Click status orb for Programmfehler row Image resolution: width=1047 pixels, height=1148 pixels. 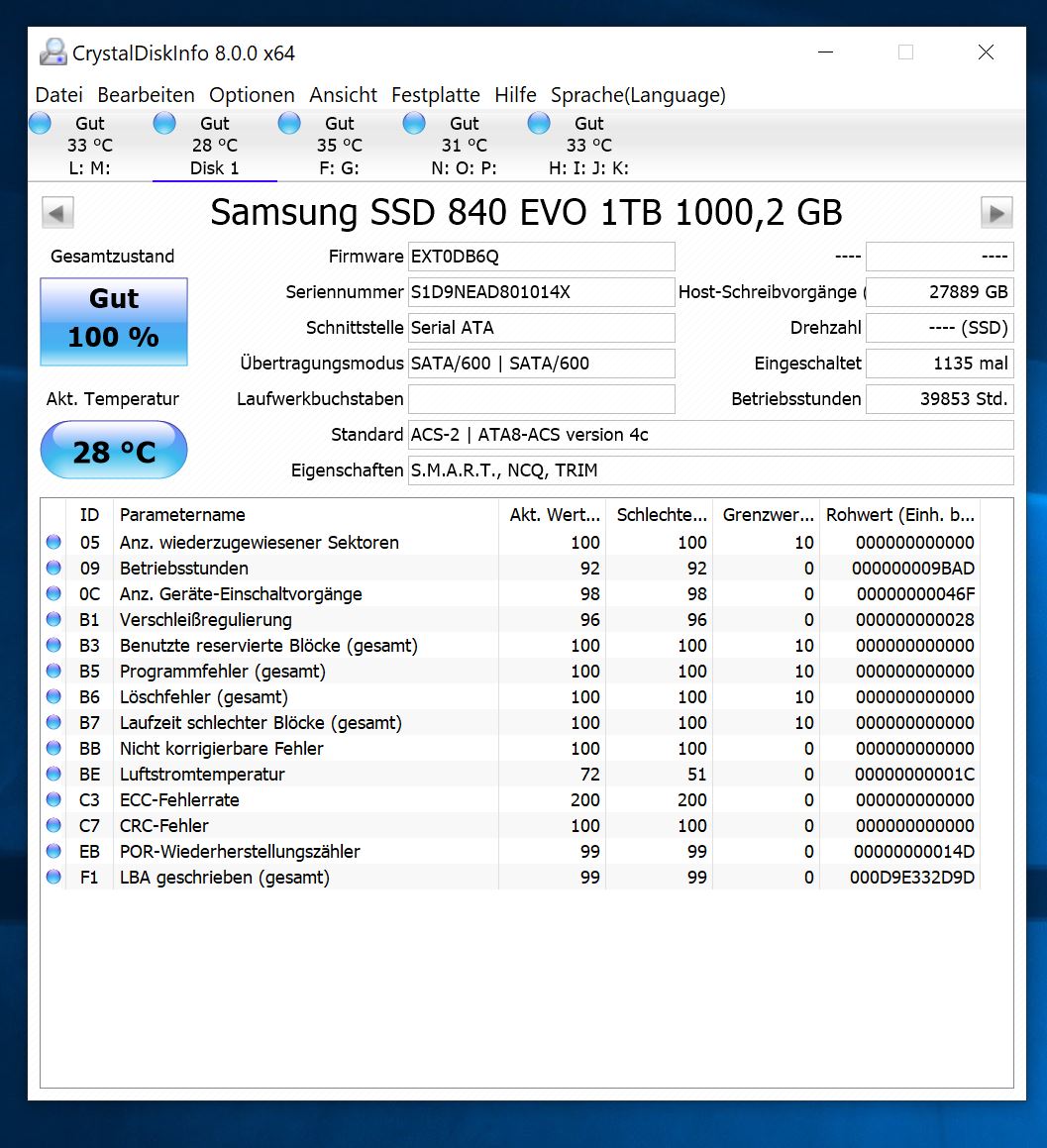[53, 671]
